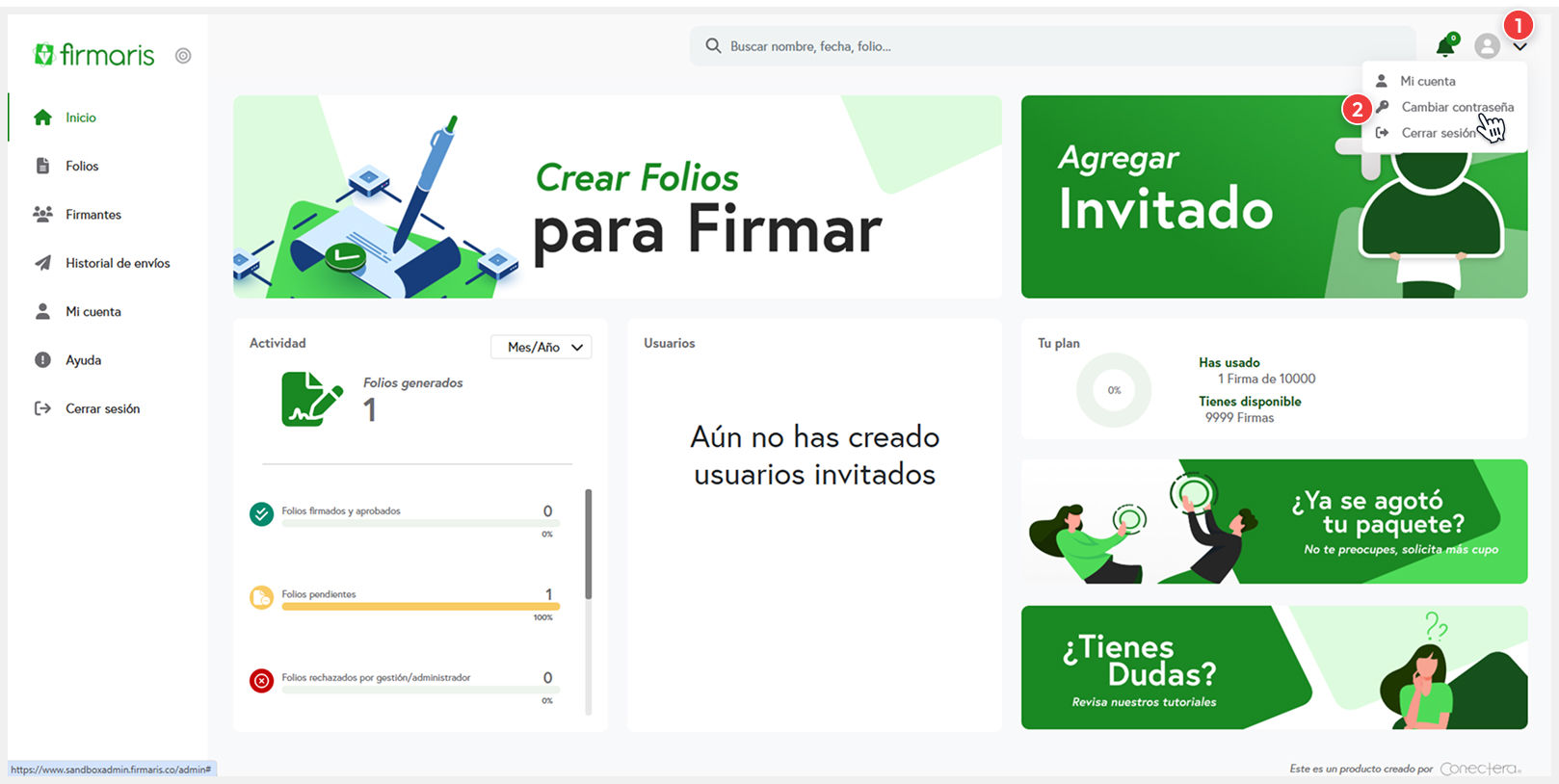1559x784 pixels.
Task: Click the Folios pendientes progress bar
Action: click(420, 607)
